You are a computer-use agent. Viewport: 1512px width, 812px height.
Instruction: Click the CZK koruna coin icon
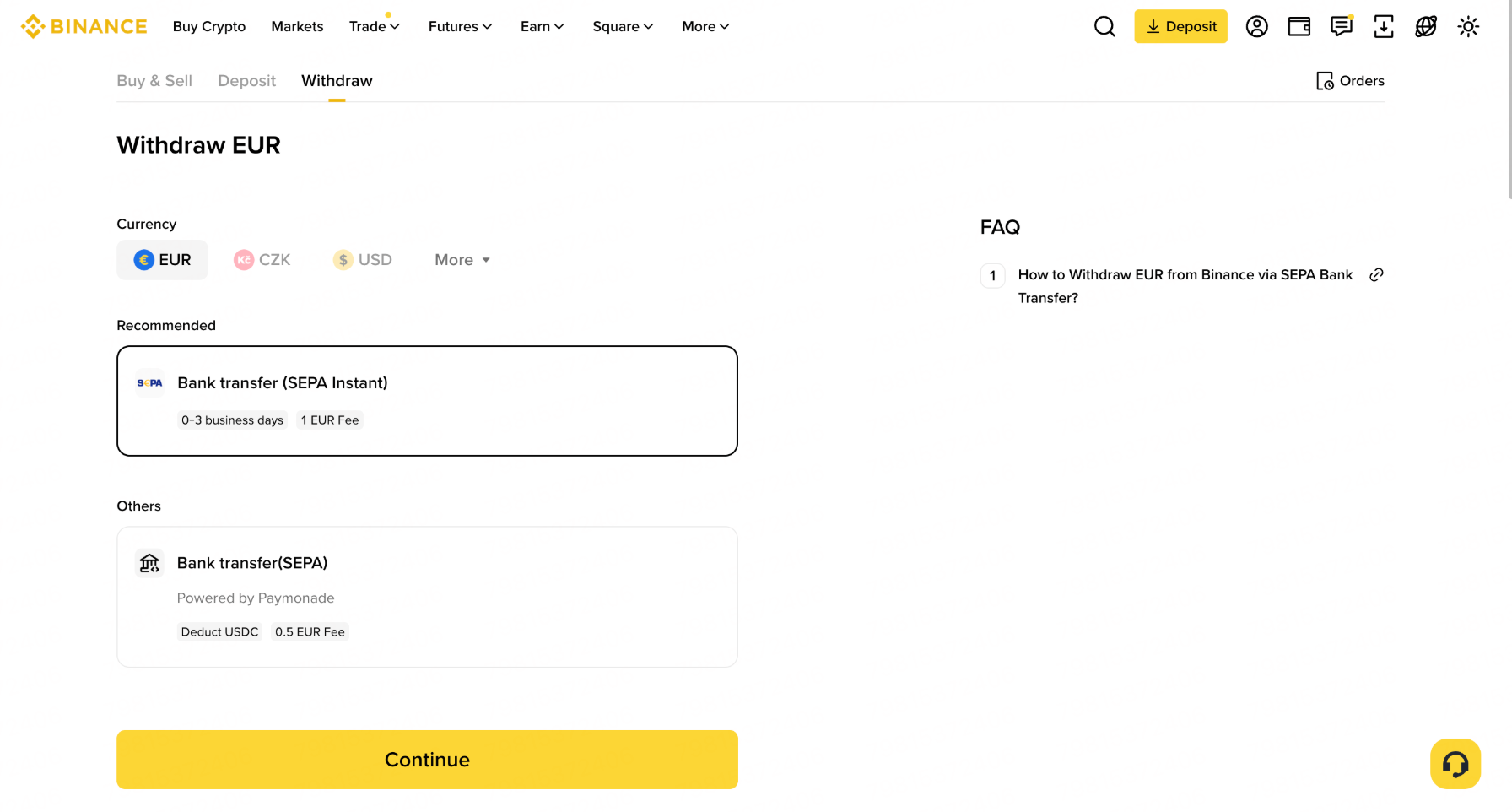pyautogui.click(x=244, y=260)
